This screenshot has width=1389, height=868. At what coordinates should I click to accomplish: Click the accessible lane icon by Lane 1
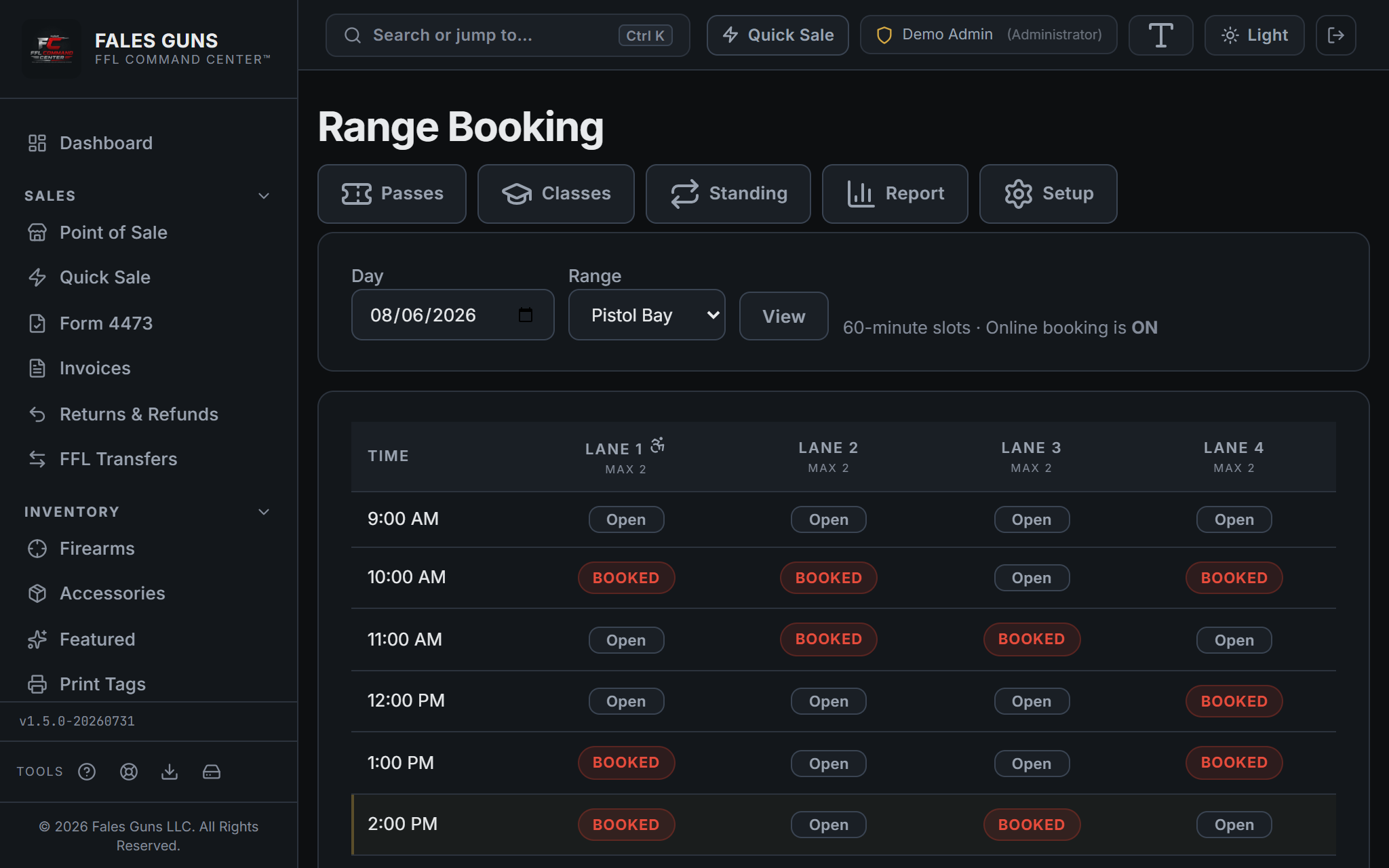(x=657, y=446)
